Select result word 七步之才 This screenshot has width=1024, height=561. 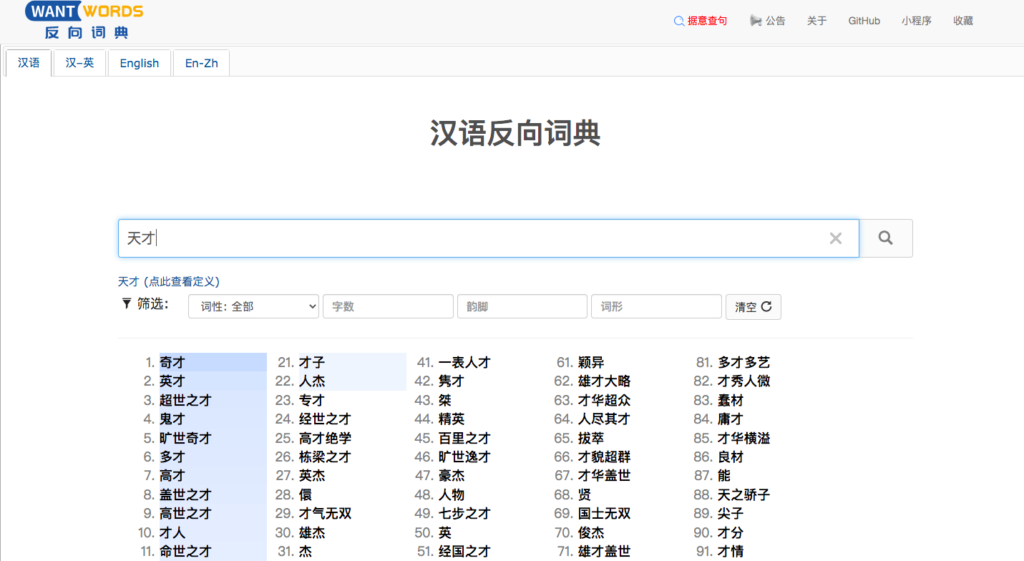464,514
